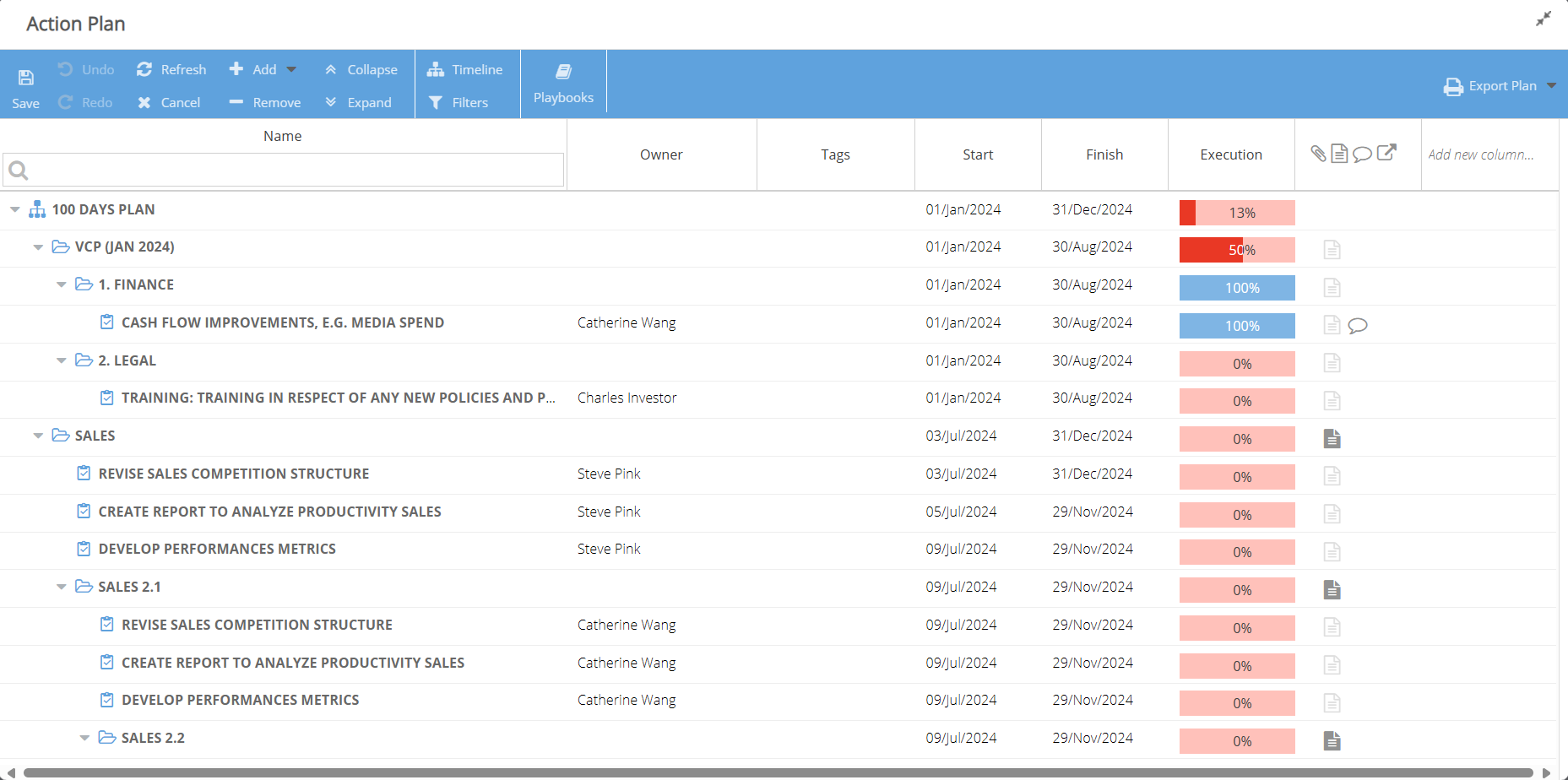Click Add new column field
1568x780 pixels.
tap(1481, 154)
